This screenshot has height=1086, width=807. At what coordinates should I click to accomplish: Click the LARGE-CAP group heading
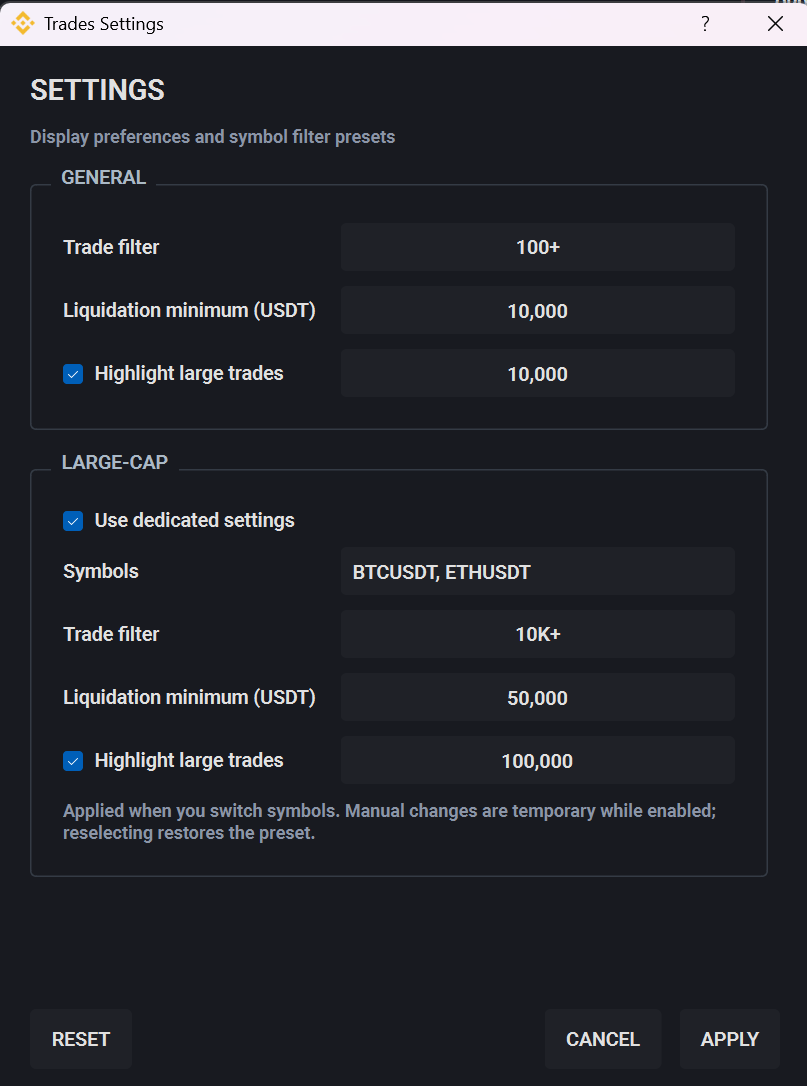(x=115, y=462)
